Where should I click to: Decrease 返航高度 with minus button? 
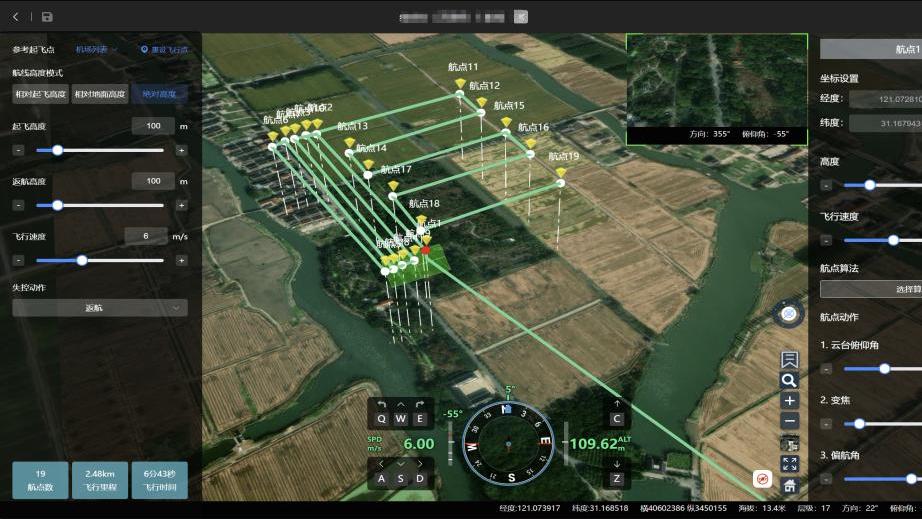(x=19, y=206)
